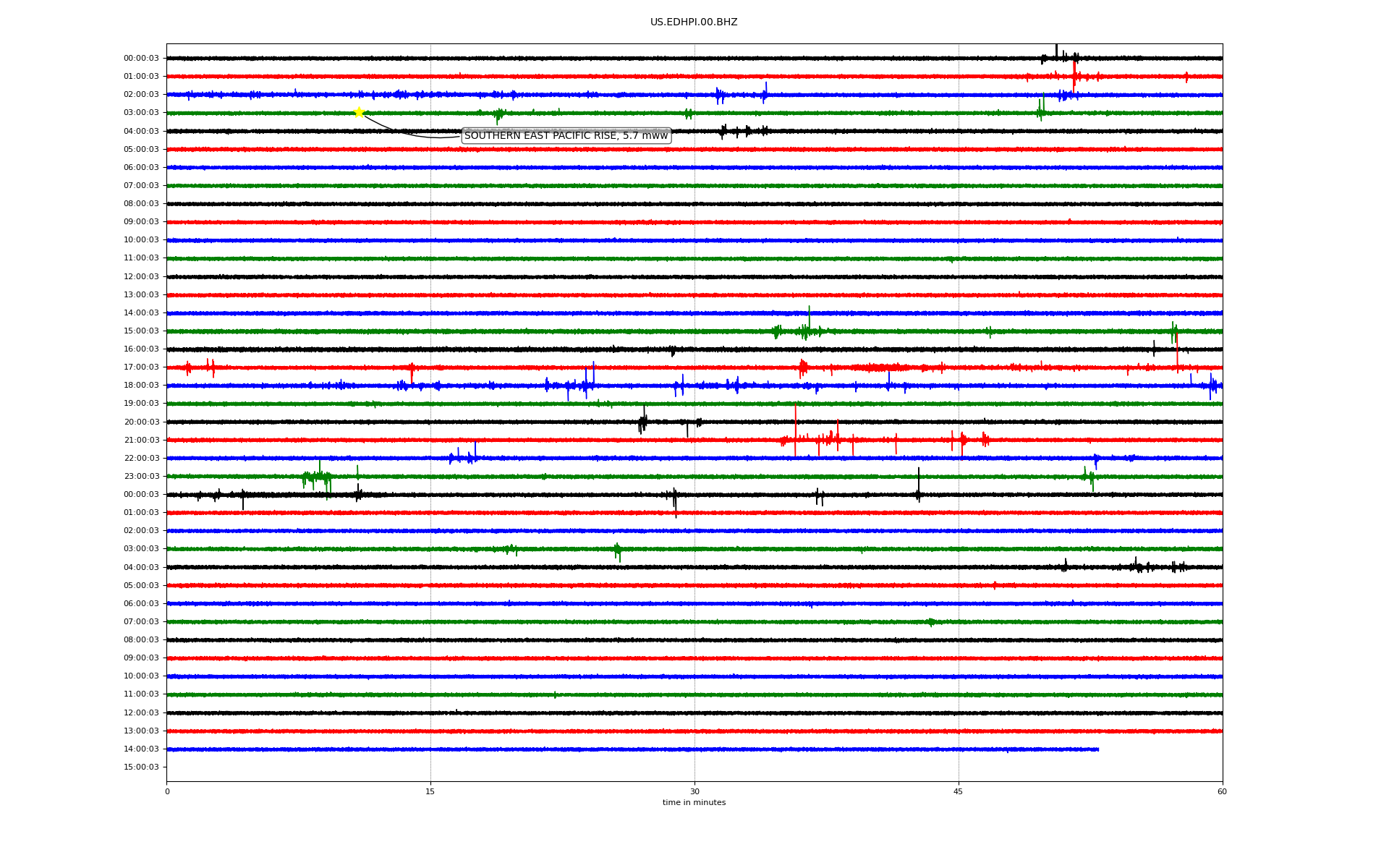Image resolution: width=1389 pixels, height=868 pixels.
Task: Select the 20:00:03 trace time label
Action: (141, 422)
